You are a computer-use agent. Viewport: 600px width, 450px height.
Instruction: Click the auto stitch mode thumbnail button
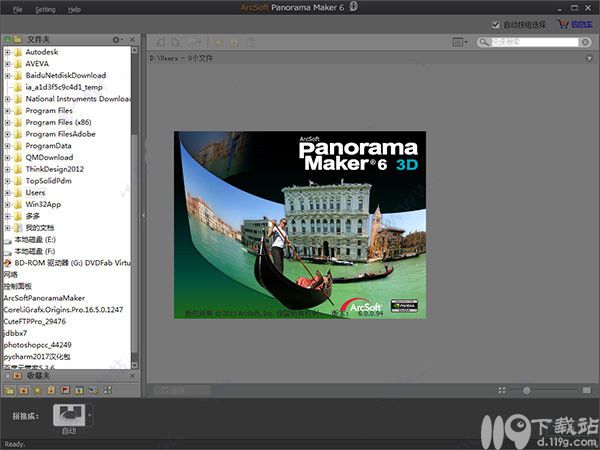click(69, 416)
